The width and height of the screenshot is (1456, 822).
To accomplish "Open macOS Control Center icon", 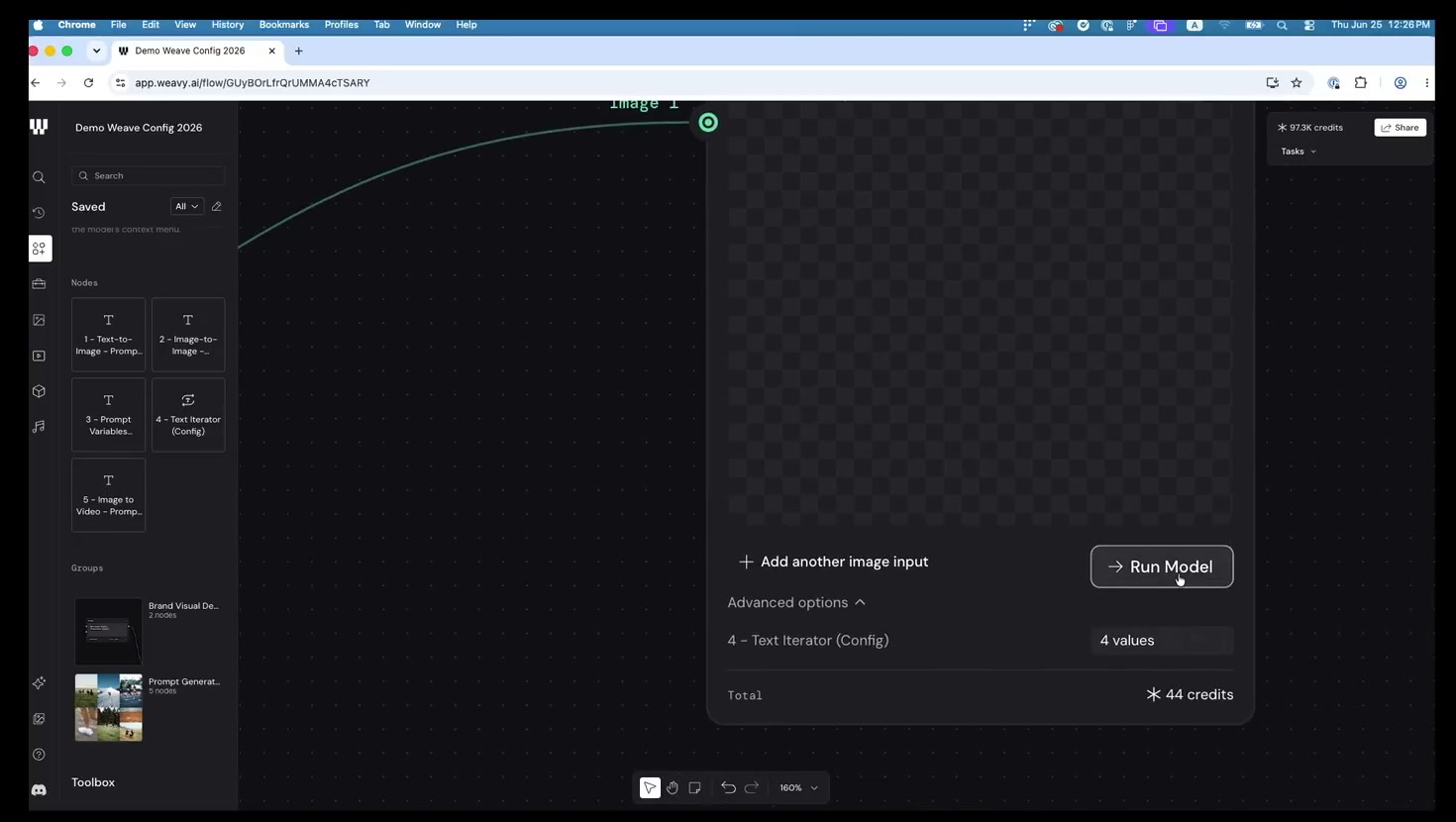I will pyautogui.click(x=1309, y=25).
